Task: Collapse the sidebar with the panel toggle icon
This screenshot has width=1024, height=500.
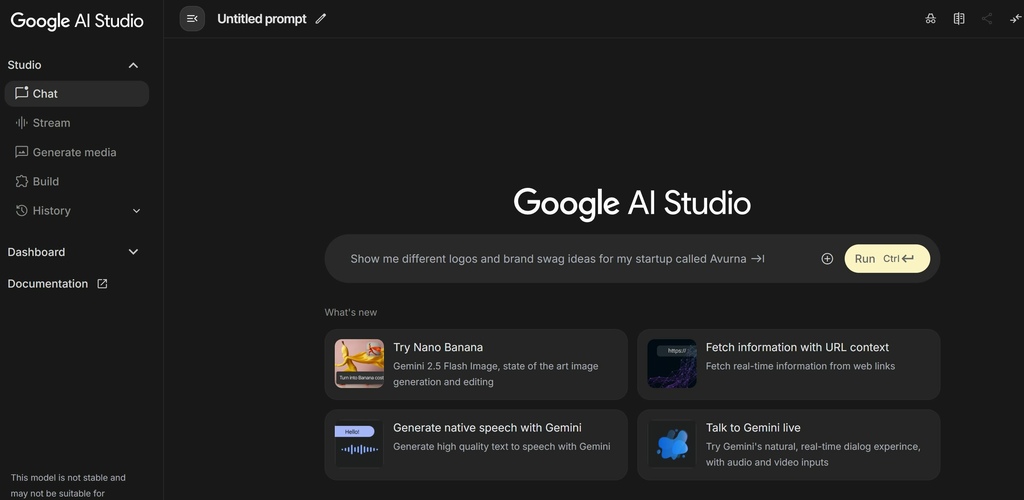Action: pos(192,19)
